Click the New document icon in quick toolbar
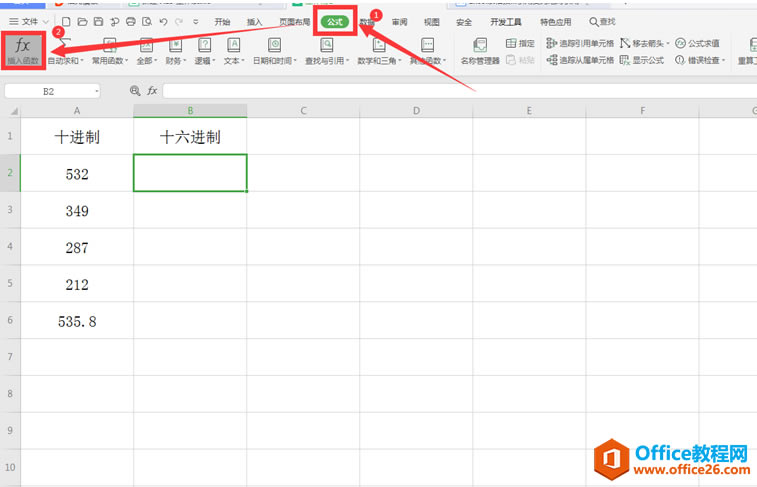The height and width of the screenshot is (487, 757). pos(66,22)
